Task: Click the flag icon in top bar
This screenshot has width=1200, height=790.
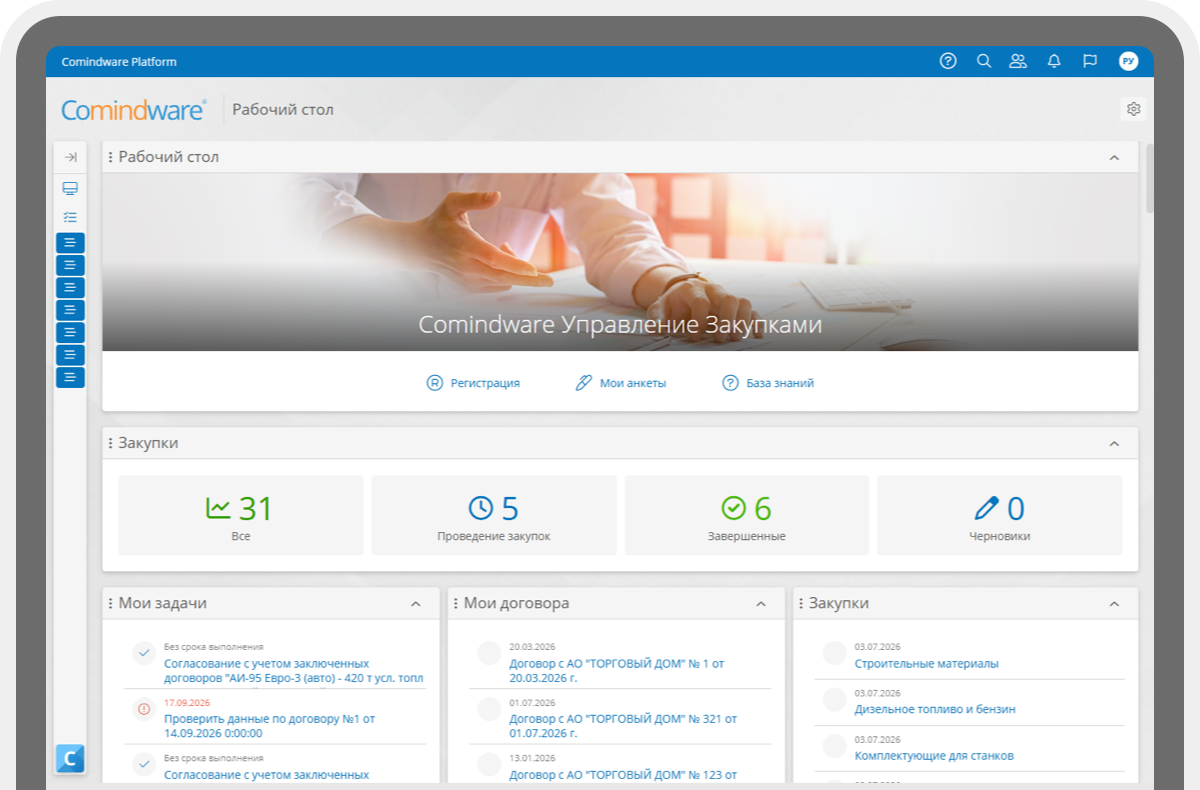Action: tap(1090, 61)
